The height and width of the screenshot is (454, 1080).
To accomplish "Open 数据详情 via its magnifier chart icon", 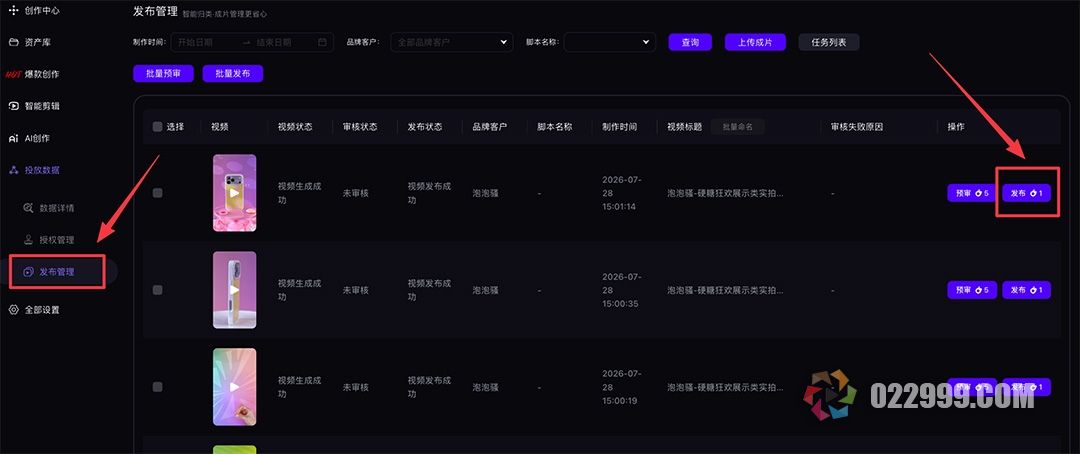I will (x=28, y=207).
